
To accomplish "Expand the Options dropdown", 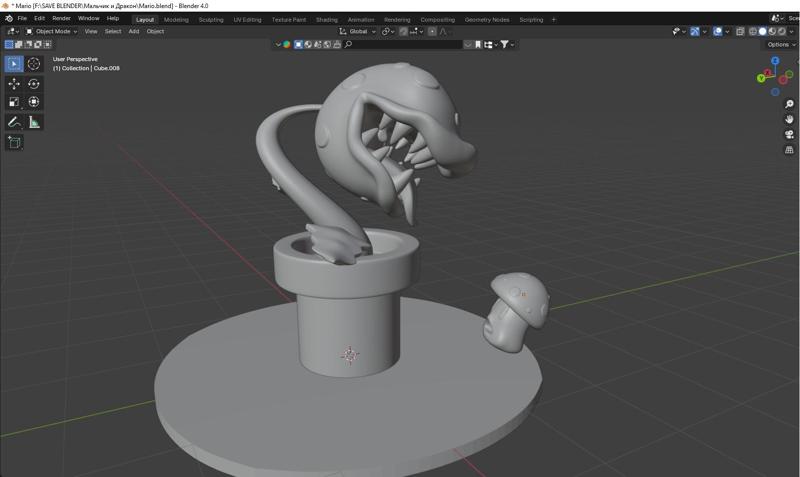I will pyautogui.click(x=781, y=45).
